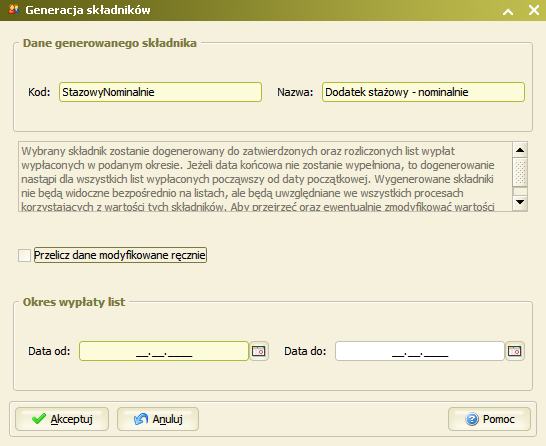This screenshot has width=546, height=446.
Task: Click the application icon in title bar
Action: pyautogui.click(x=13, y=9)
